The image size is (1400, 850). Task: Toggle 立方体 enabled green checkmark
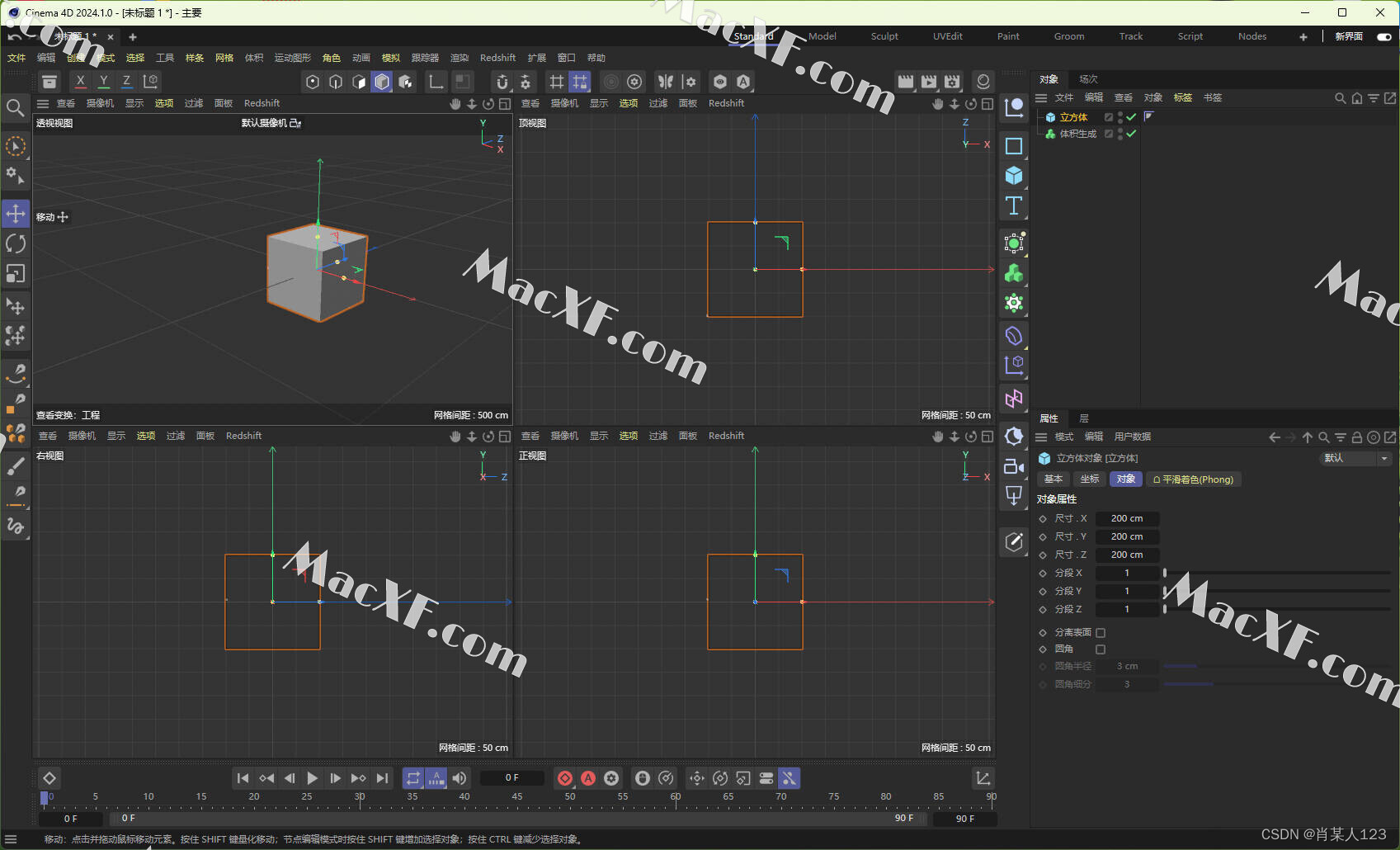coord(1132,117)
